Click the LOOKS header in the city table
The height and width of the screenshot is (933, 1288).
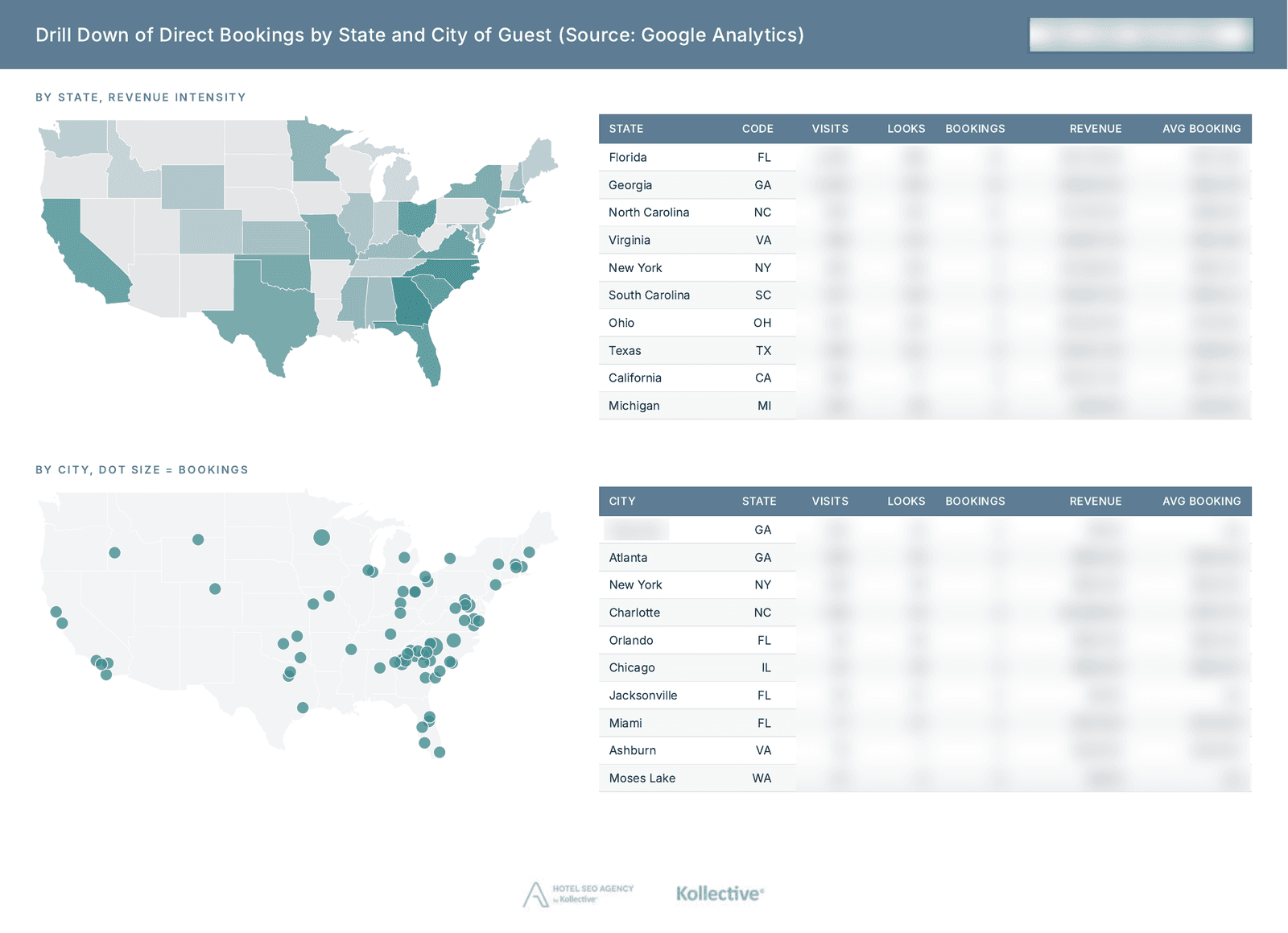[906, 502]
